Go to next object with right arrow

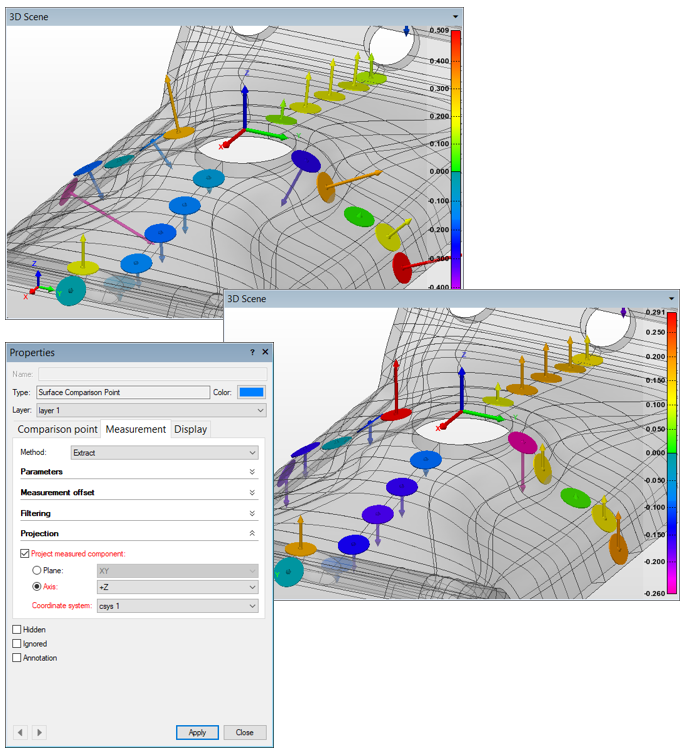click(39, 732)
